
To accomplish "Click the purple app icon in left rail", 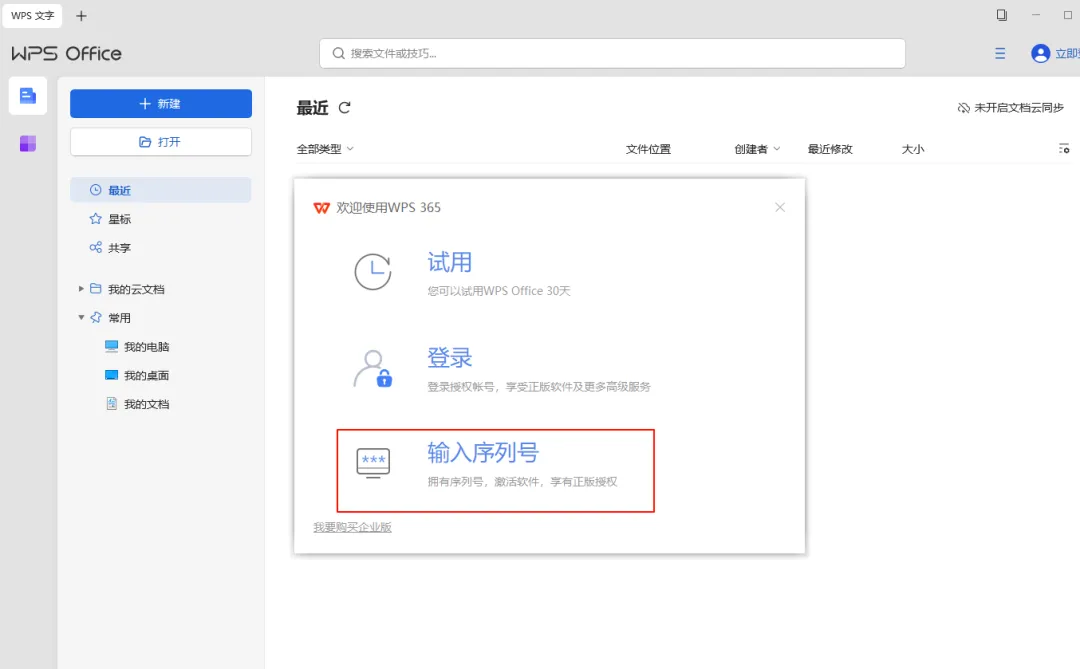I will (28, 143).
